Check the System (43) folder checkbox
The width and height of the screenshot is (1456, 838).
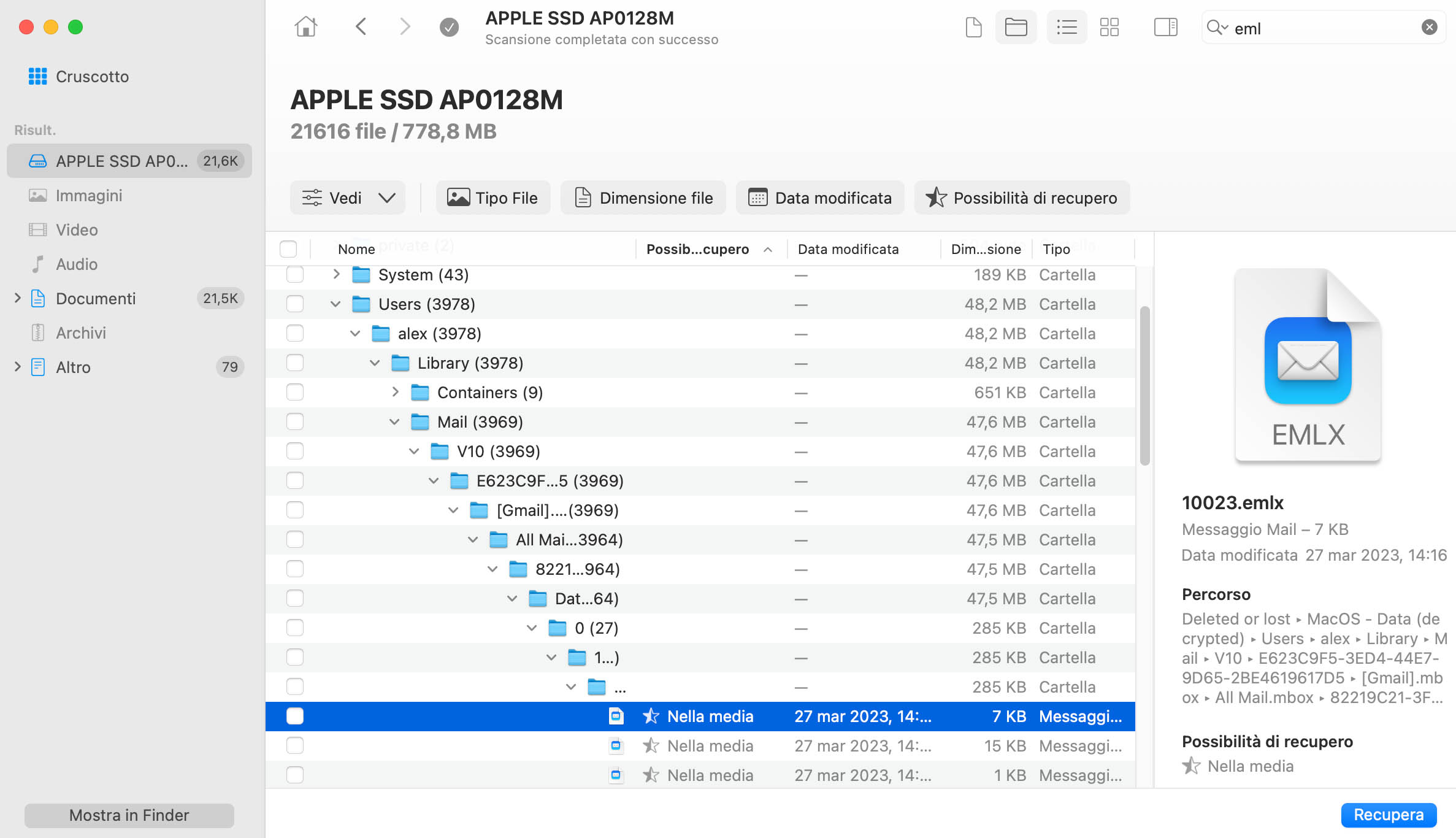(x=295, y=275)
